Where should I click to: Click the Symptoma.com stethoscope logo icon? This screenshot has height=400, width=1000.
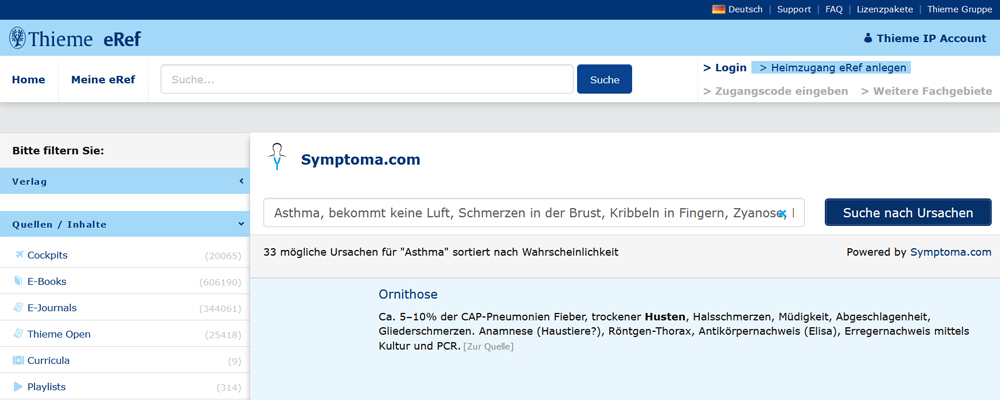click(x=276, y=157)
